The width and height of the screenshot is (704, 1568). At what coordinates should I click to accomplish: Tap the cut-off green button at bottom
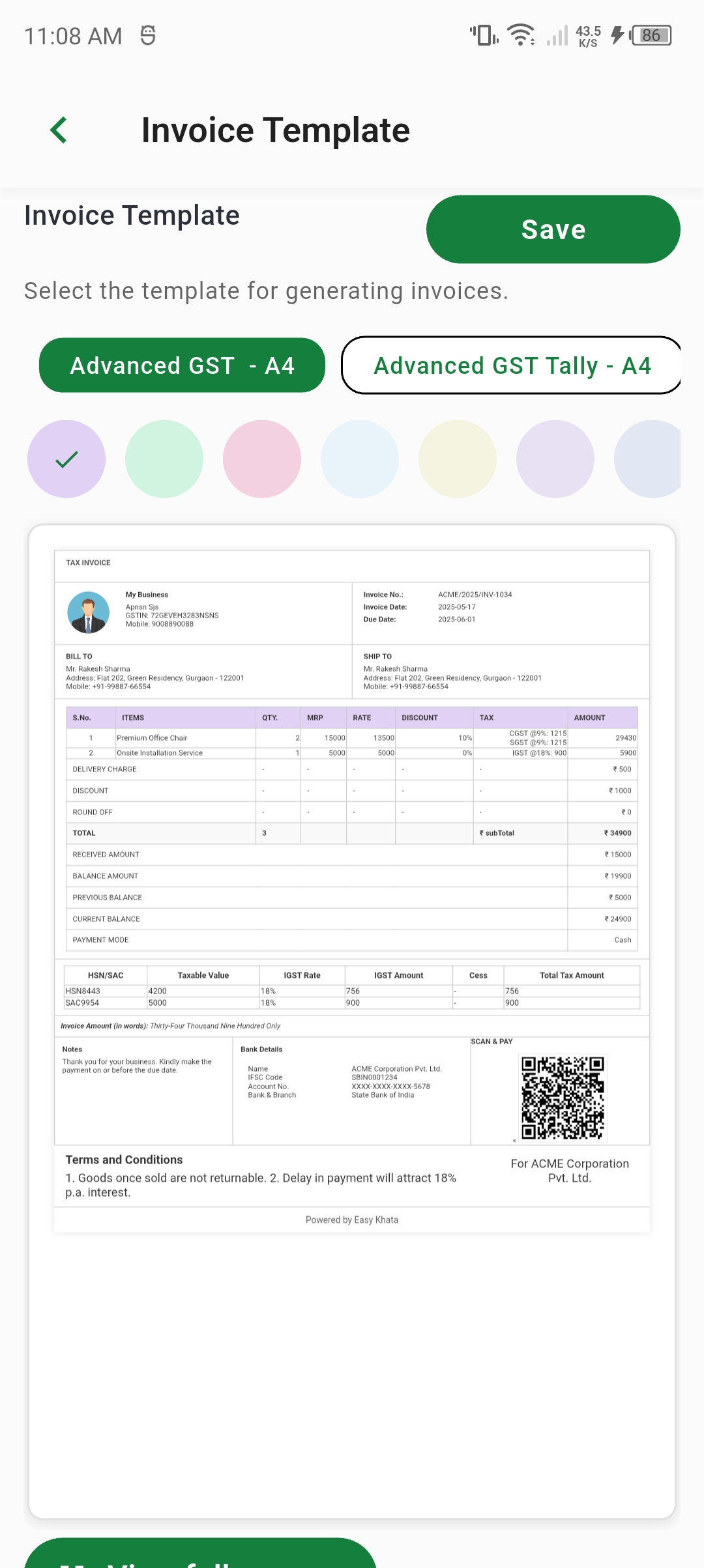(x=200, y=1553)
